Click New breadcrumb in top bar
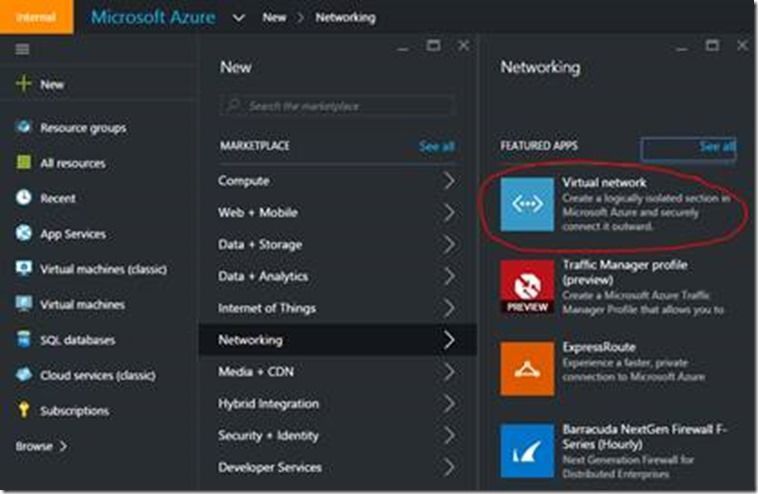The image size is (758, 494). 274,17
